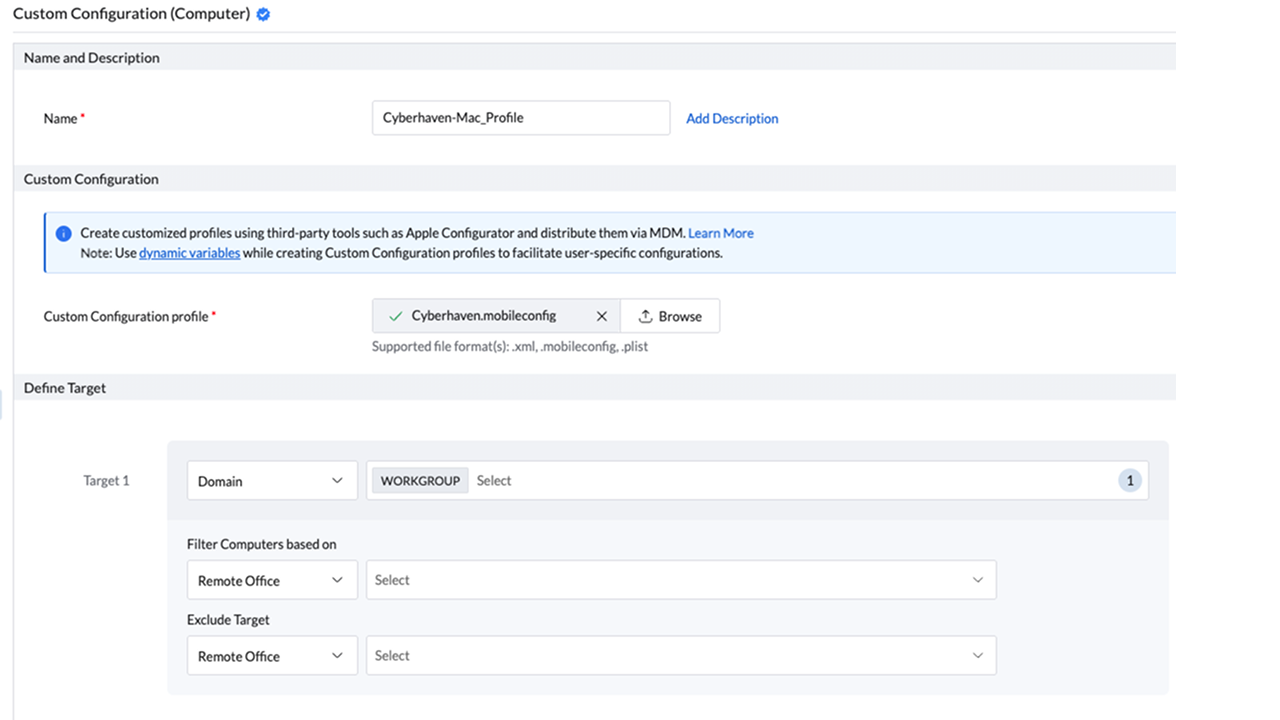The image size is (1280, 720).
Task: Open the Add Description link
Action: [732, 118]
